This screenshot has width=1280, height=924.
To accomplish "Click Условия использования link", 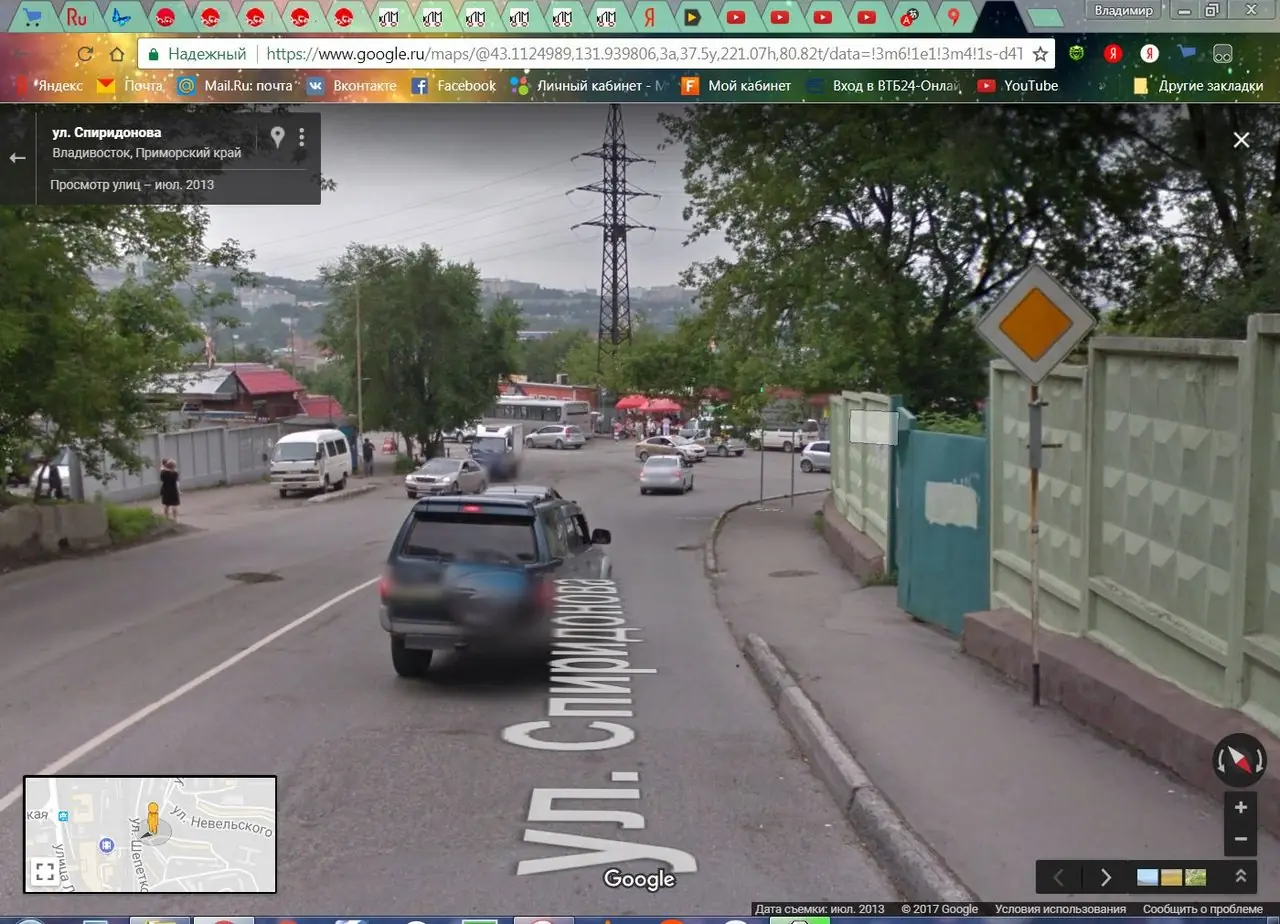I will [x=1060, y=909].
